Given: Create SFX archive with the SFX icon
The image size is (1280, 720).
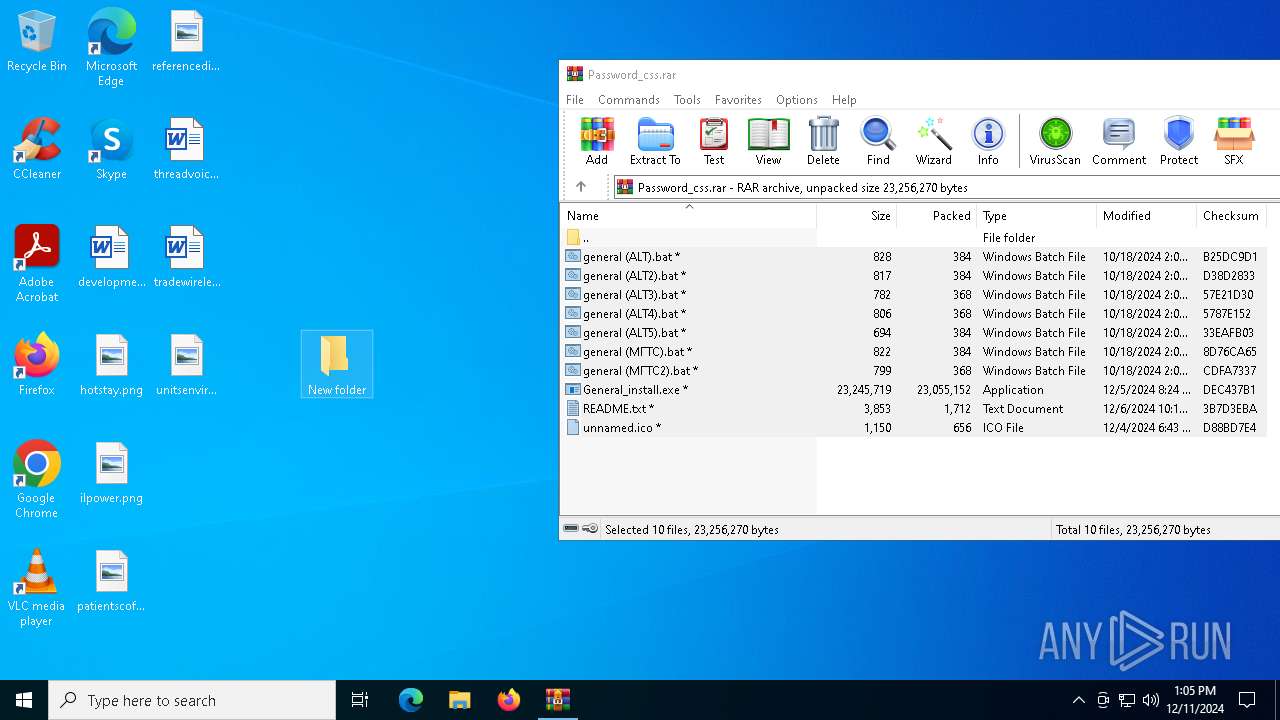Looking at the screenshot, I should [1234, 141].
